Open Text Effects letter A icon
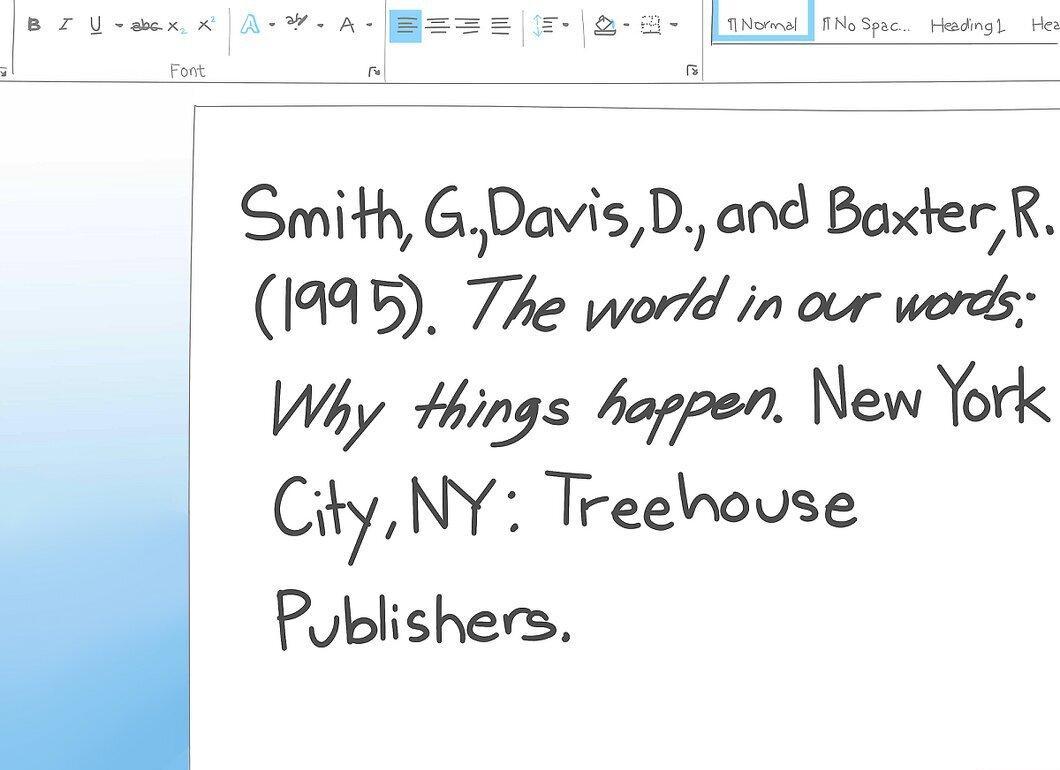This screenshot has width=1060, height=770. (x=250, y=25)
